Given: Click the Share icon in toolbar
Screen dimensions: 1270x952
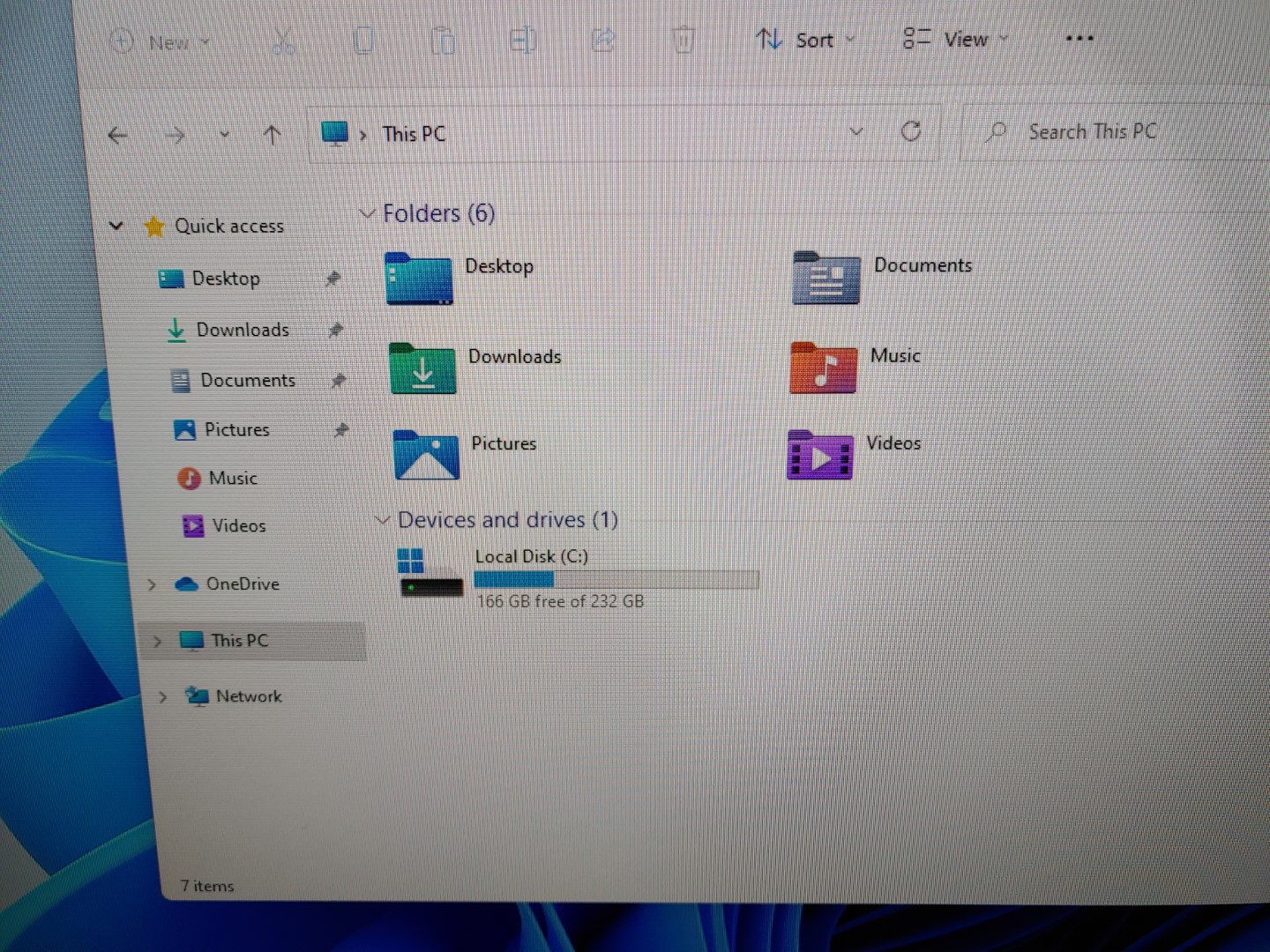Looking at the screenshot, I should point(603,40).
